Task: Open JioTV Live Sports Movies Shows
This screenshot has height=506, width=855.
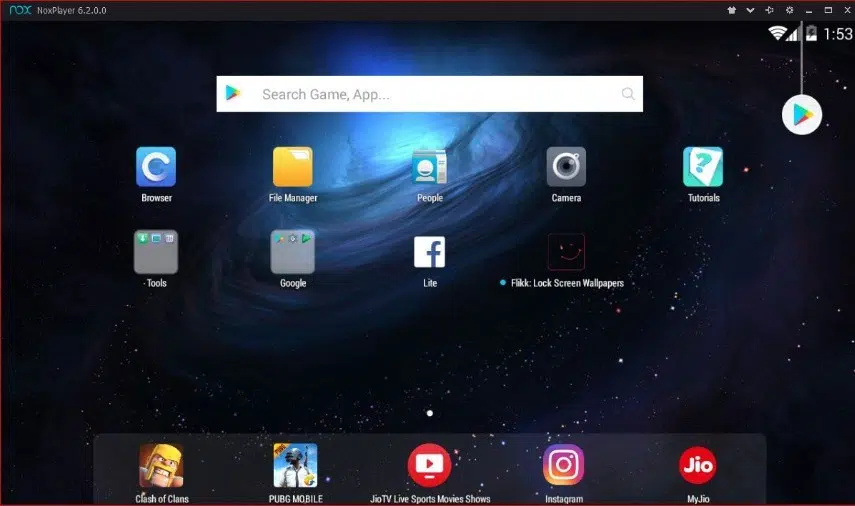Action: [x=430, y=465]
